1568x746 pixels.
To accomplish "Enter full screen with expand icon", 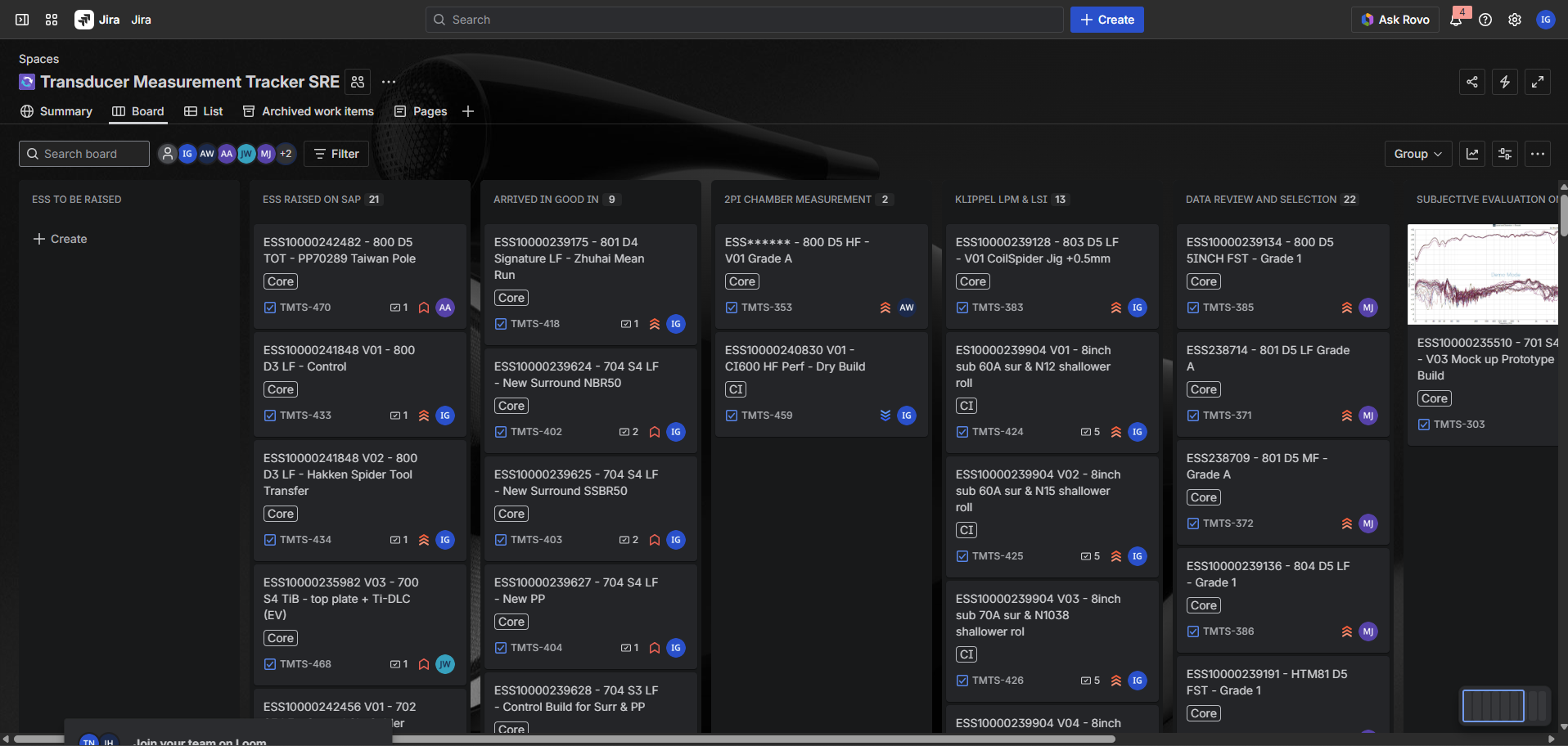I will [x=1538, y=82].
